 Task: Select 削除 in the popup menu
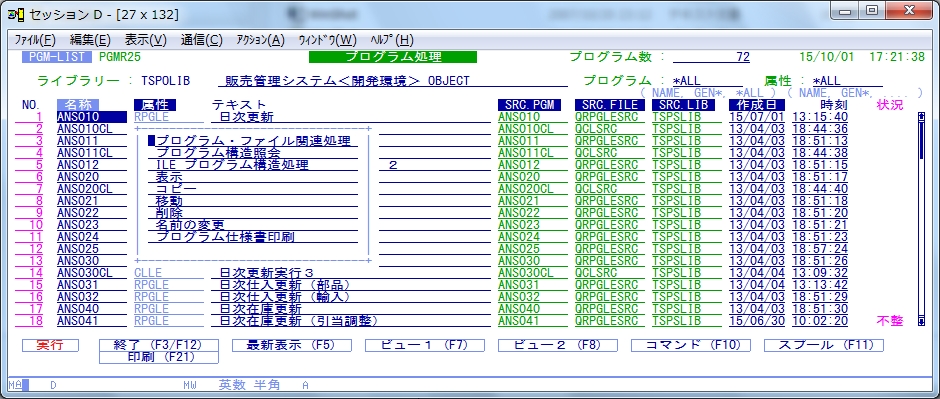pyautogui.click(x=253, y=213)
